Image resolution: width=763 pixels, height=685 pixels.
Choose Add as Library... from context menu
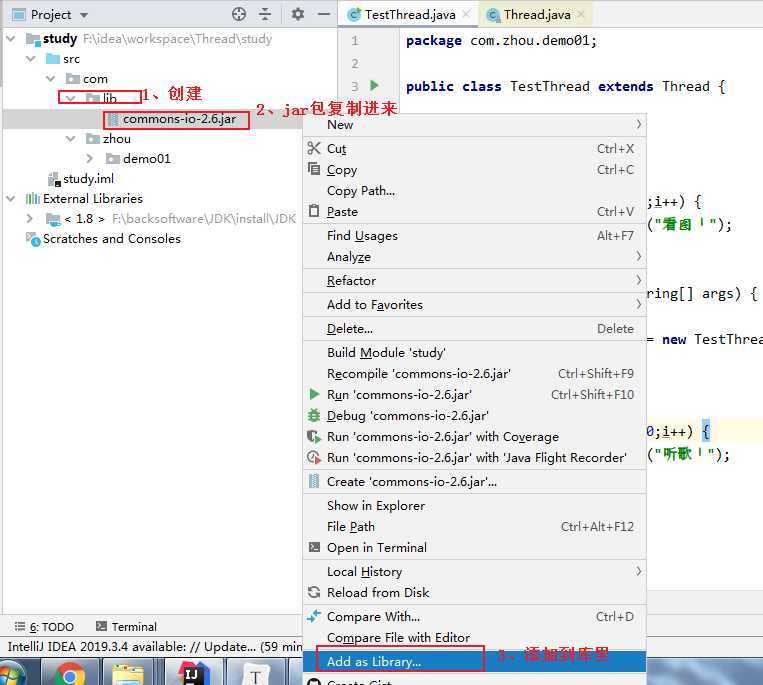pos(474,661)
